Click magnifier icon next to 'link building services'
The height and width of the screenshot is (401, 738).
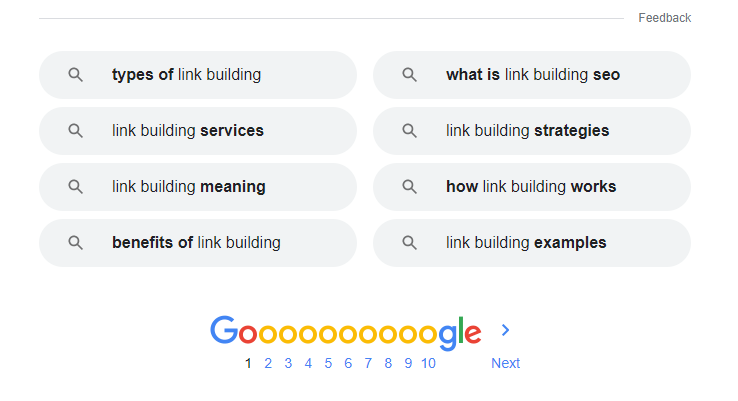click(x=75, y=131)
